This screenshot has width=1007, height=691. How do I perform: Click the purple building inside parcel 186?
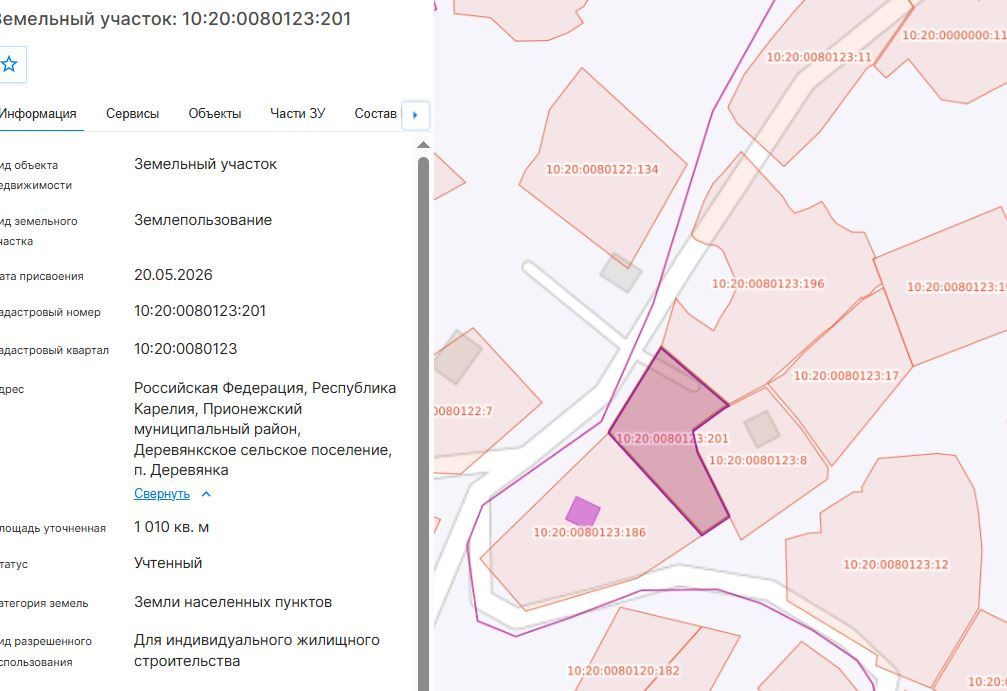(x=582, y=512)
